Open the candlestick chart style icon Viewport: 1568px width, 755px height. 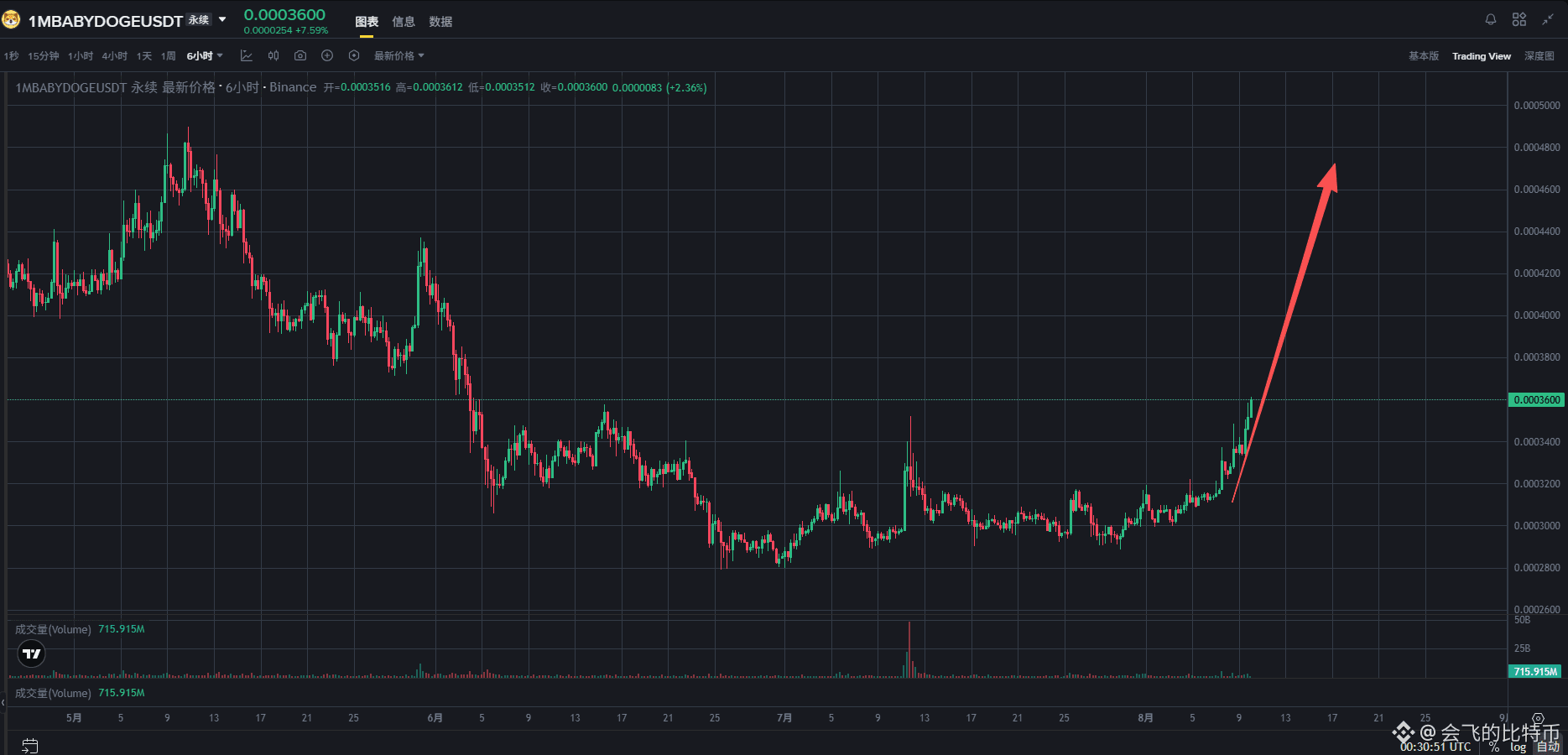point(273,56)
